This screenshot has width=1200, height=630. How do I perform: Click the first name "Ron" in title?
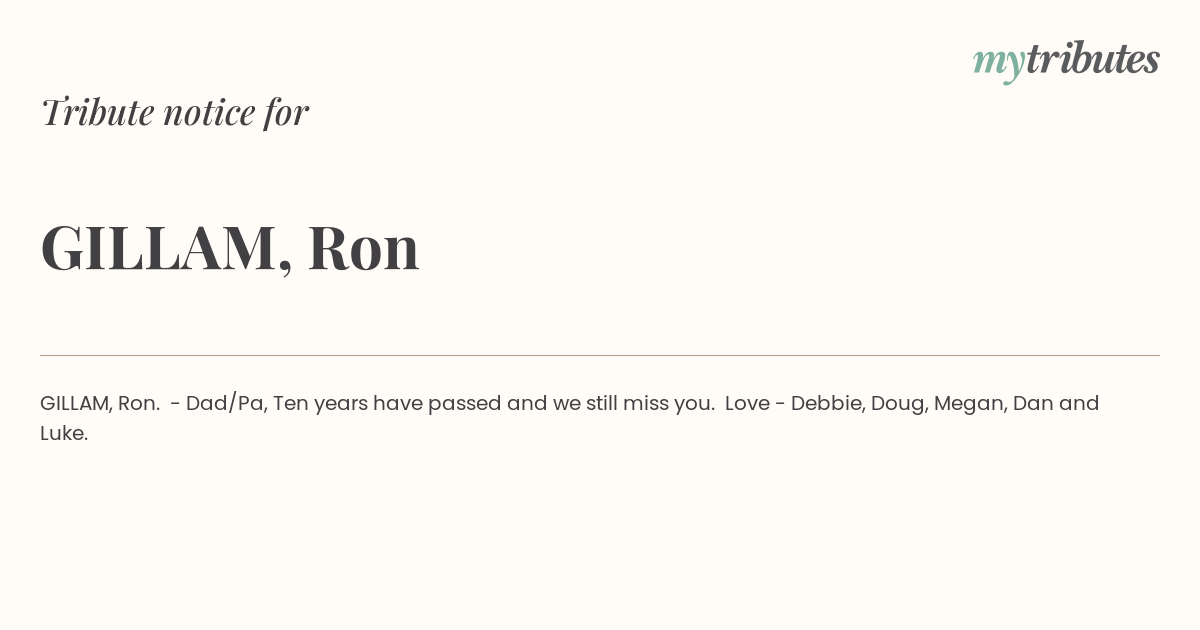364,248
